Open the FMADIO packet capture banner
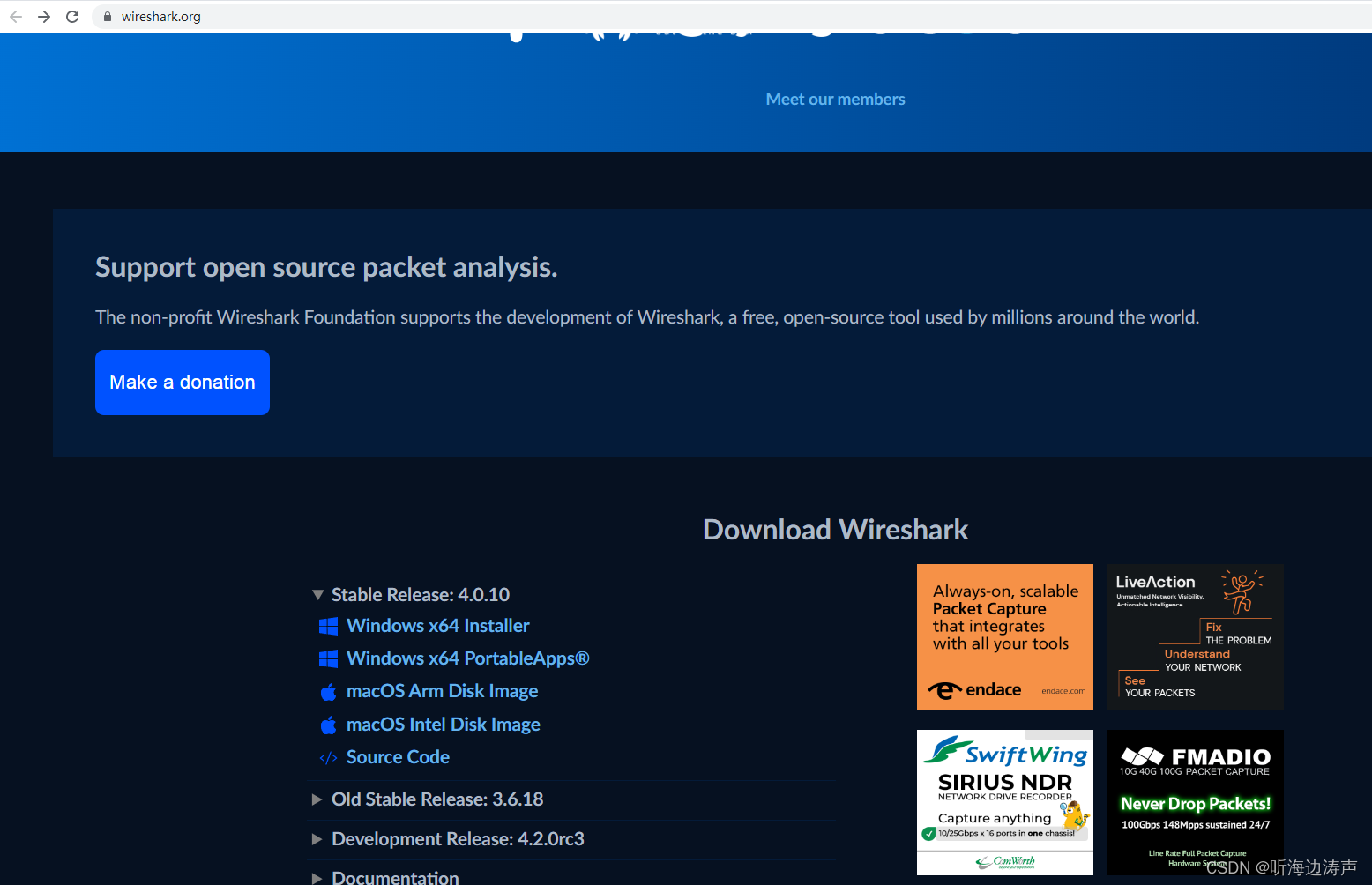The image size is (1372, 885). click(1196, 802)
